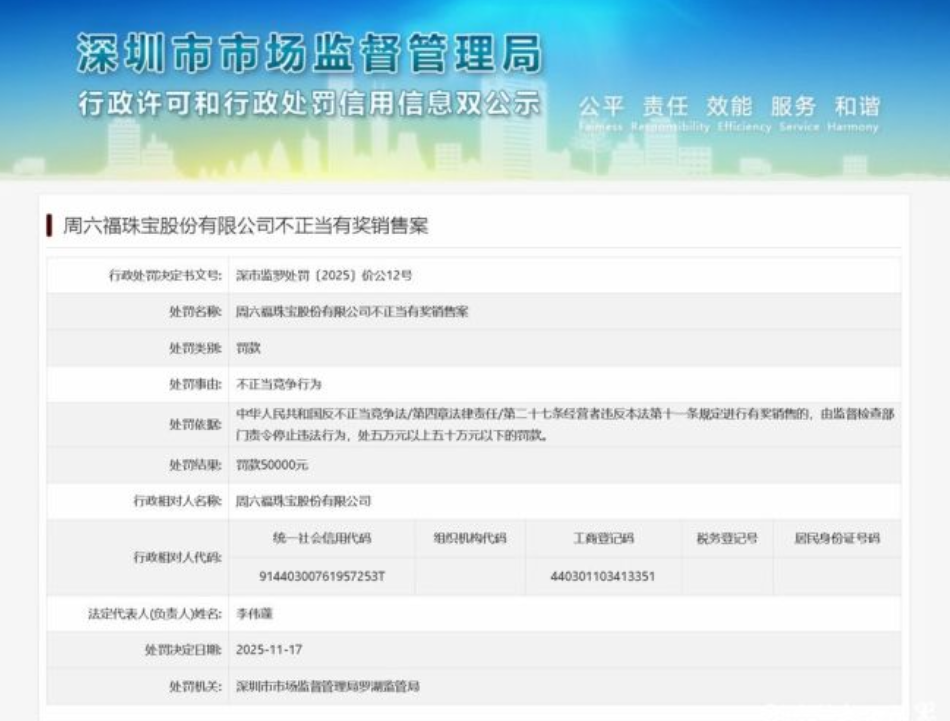Click the 效能 slogan word in banner
950x721 pixels.
click(x=729, y=107)
